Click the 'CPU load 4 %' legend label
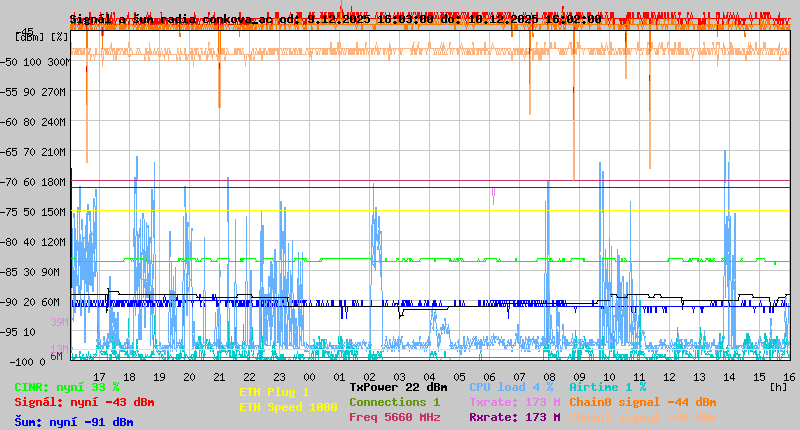 (511, 387)
